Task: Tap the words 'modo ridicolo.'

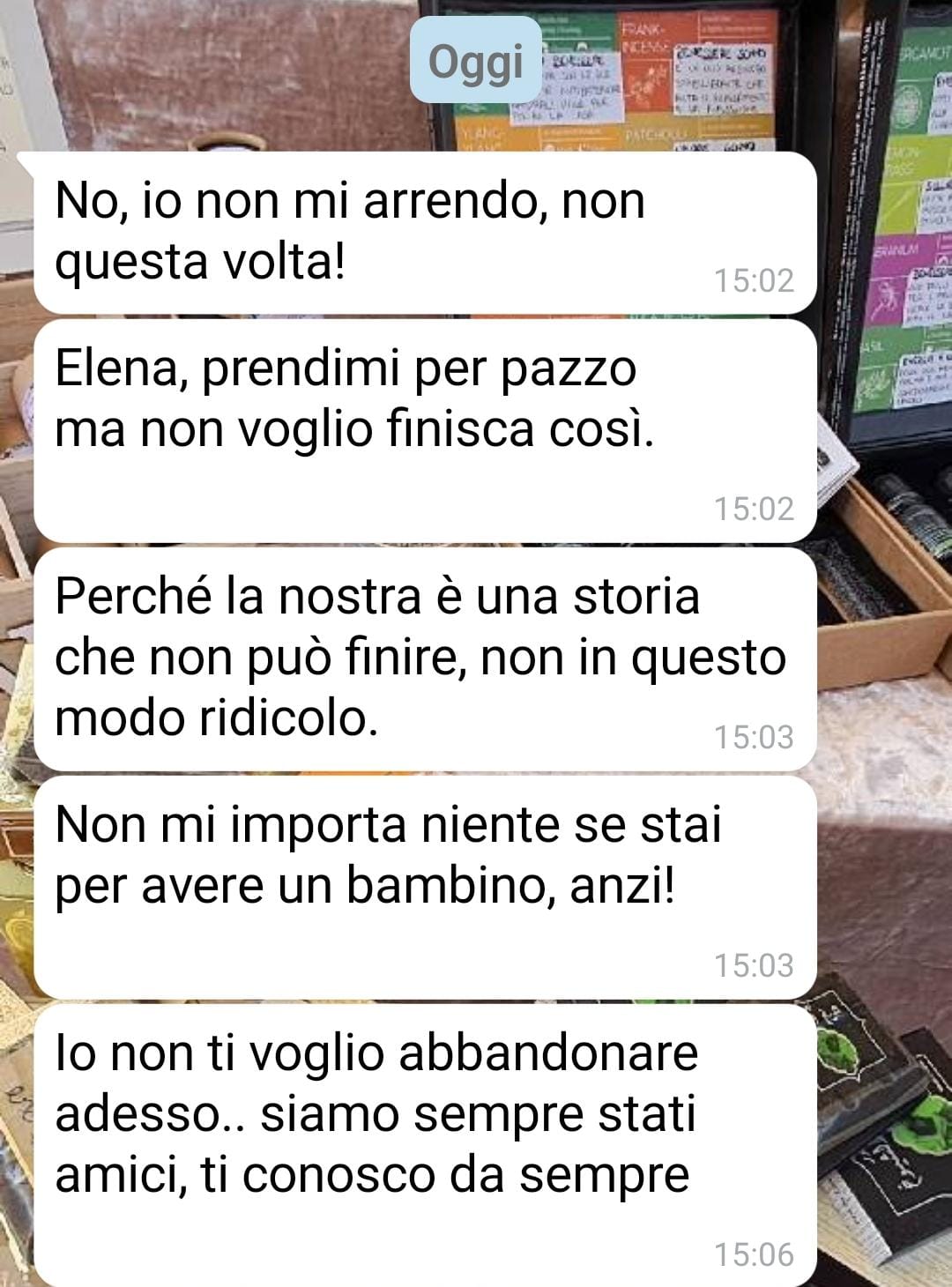Action: pyautogui.click(x=216, y=718)
